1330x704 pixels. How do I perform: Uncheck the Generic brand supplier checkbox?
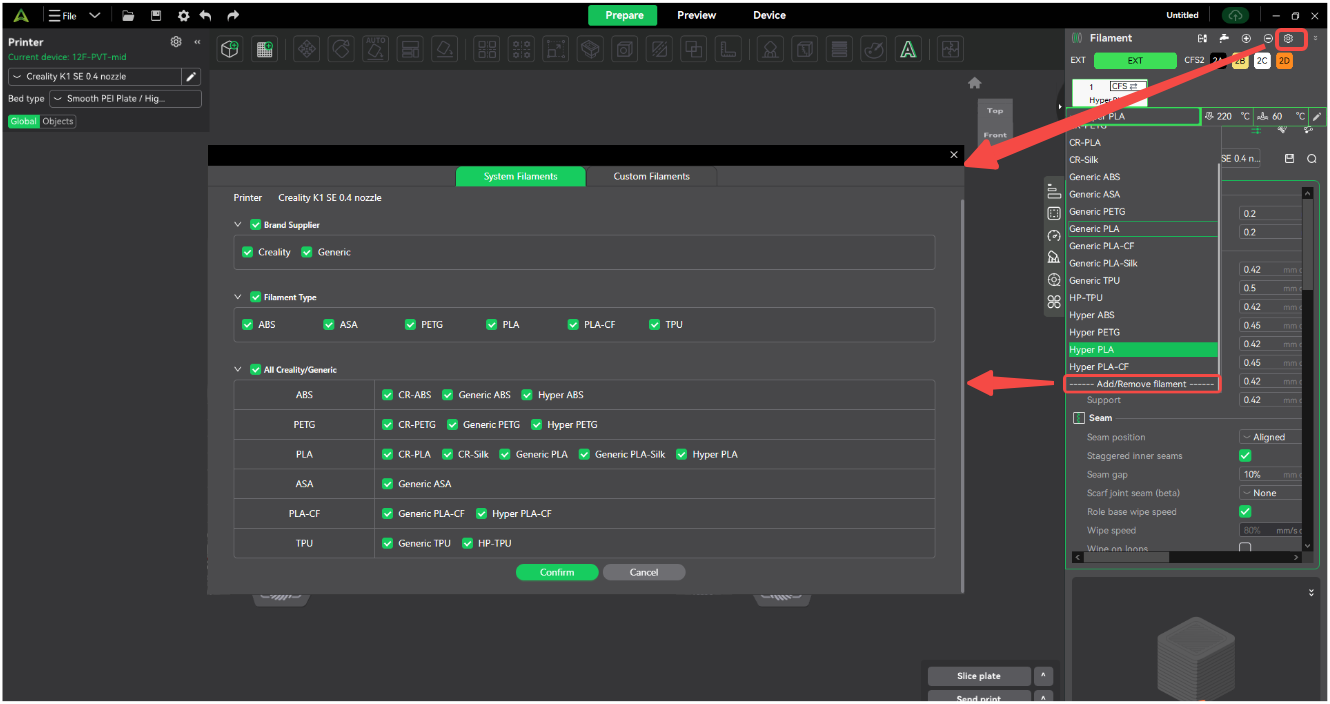[307, 252]
